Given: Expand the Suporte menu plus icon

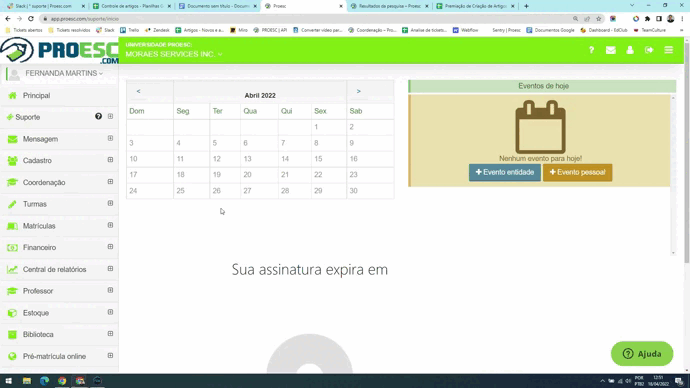Looking at the screenshot, I should point(110,117).
